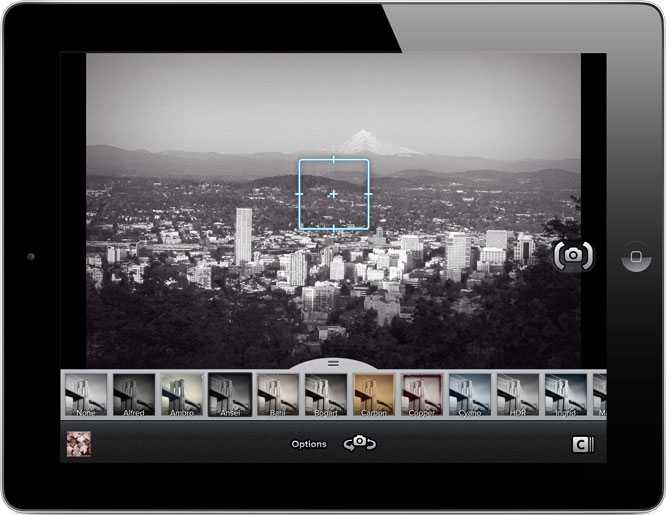Choose the Carbon sepia filter
This screenshot has width=666, height=515.
coord(374,394)
